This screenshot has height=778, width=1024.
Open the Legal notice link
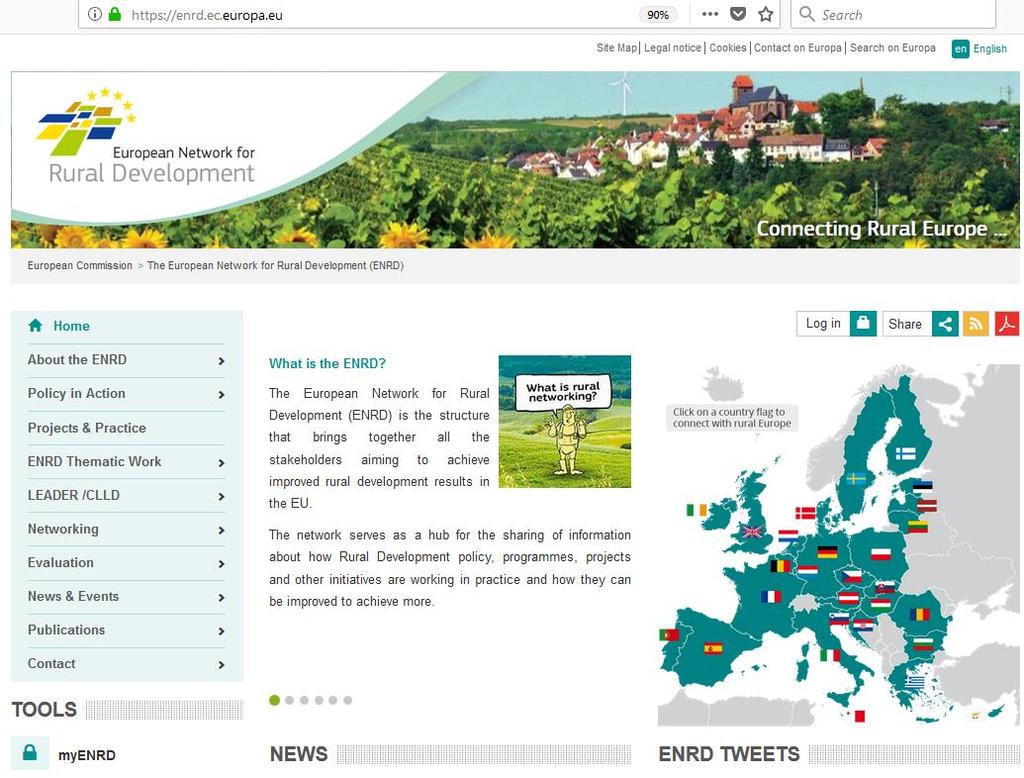pyautogui.click(x=673, y=48)
